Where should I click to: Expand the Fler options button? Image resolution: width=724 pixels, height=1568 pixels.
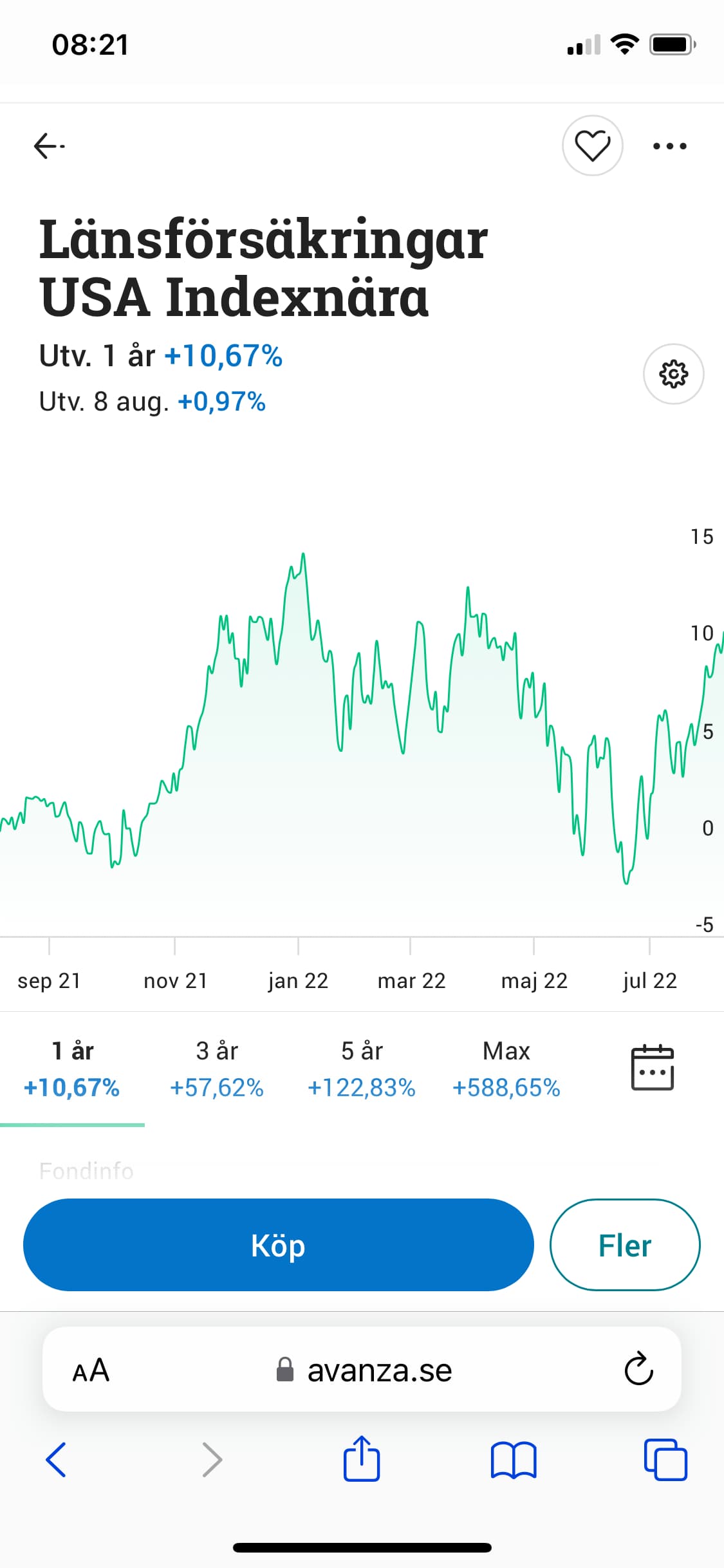624,1245
